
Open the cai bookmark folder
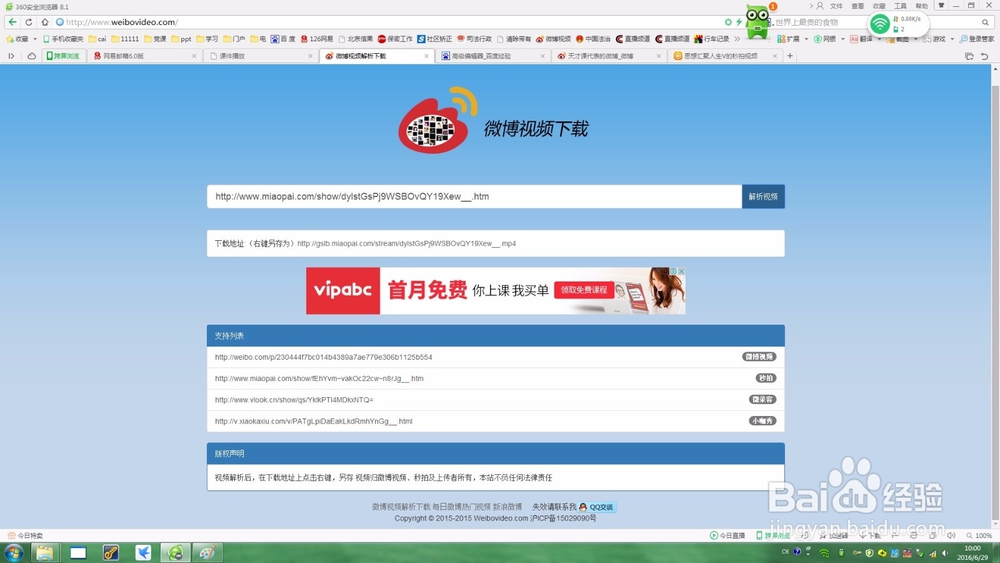(98, 39)
